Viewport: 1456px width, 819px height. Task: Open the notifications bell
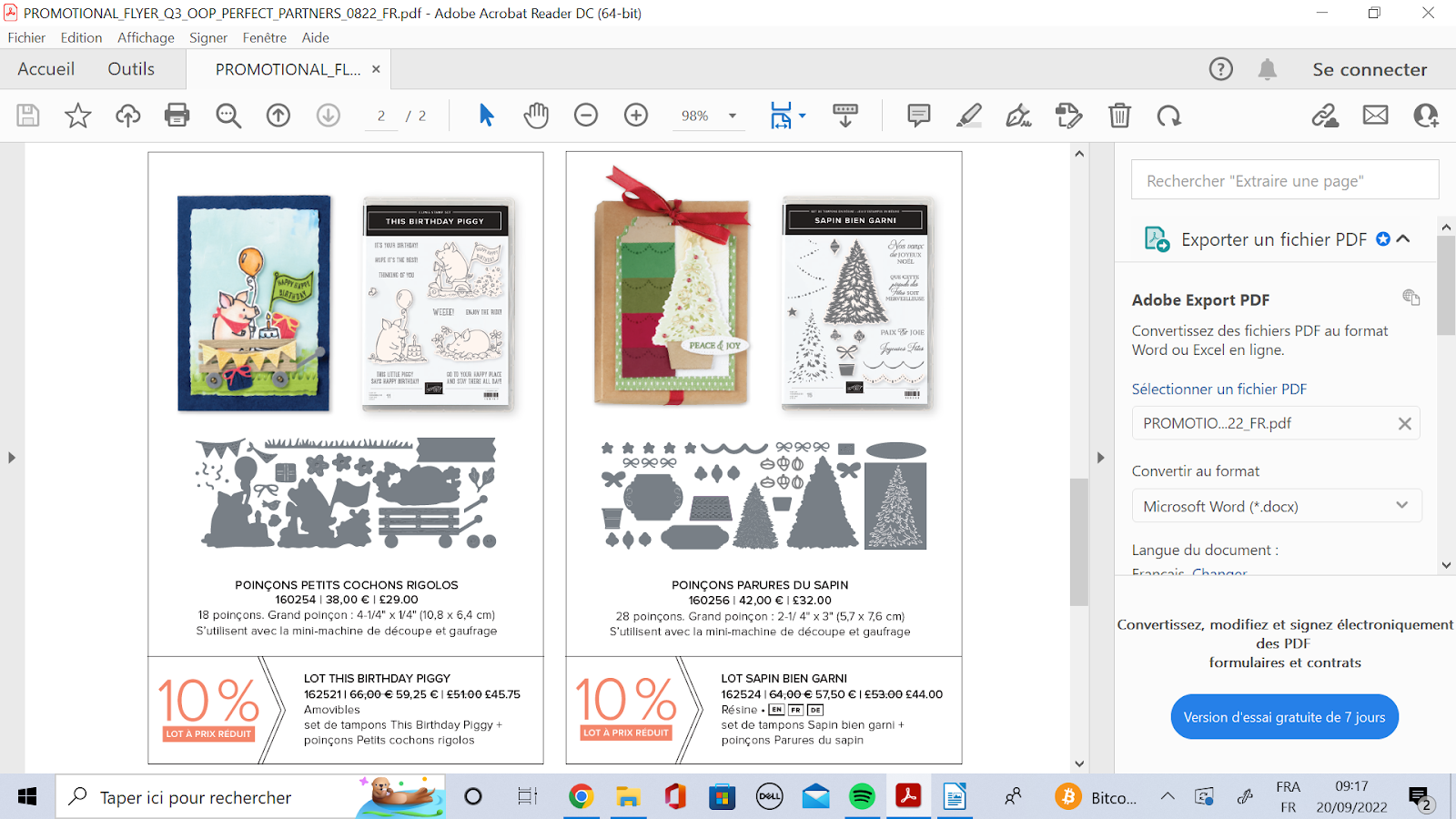click(x=1268, y=69)
